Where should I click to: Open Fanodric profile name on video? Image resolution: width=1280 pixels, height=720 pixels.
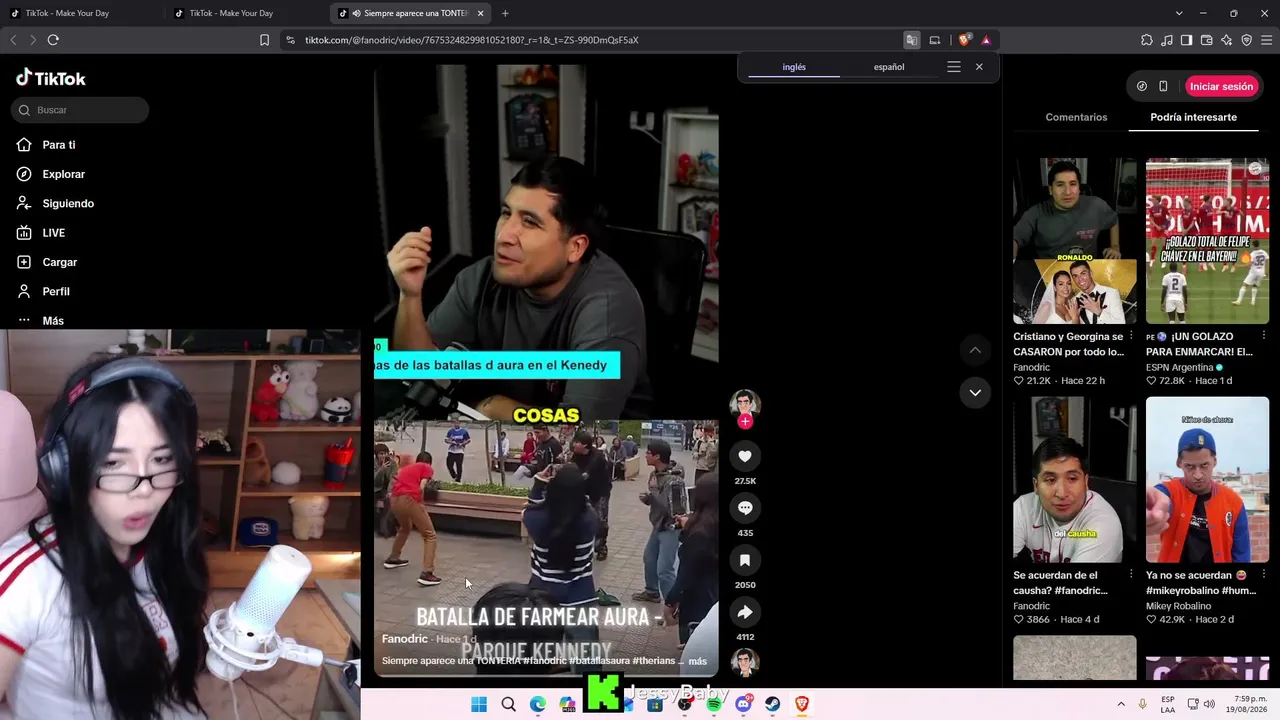tap(405, 639)
